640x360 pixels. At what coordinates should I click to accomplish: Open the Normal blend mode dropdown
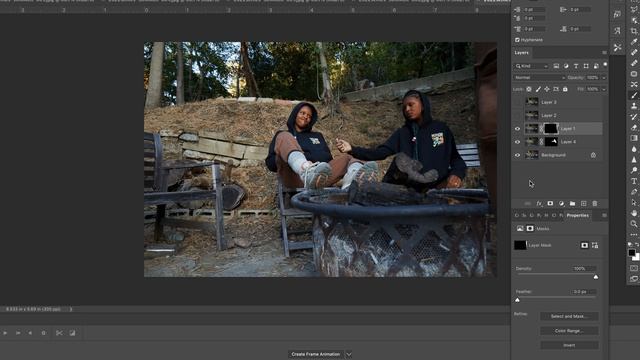(x=539, y=78)
